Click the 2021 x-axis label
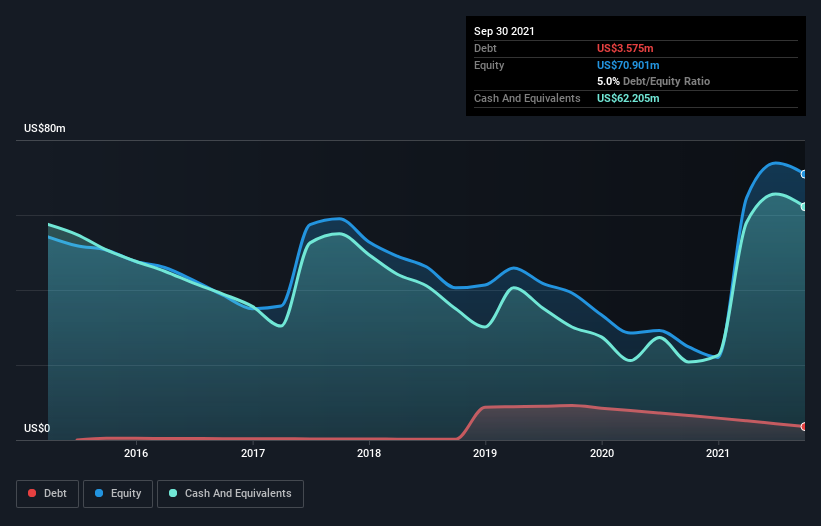 (x=718, y=453)
